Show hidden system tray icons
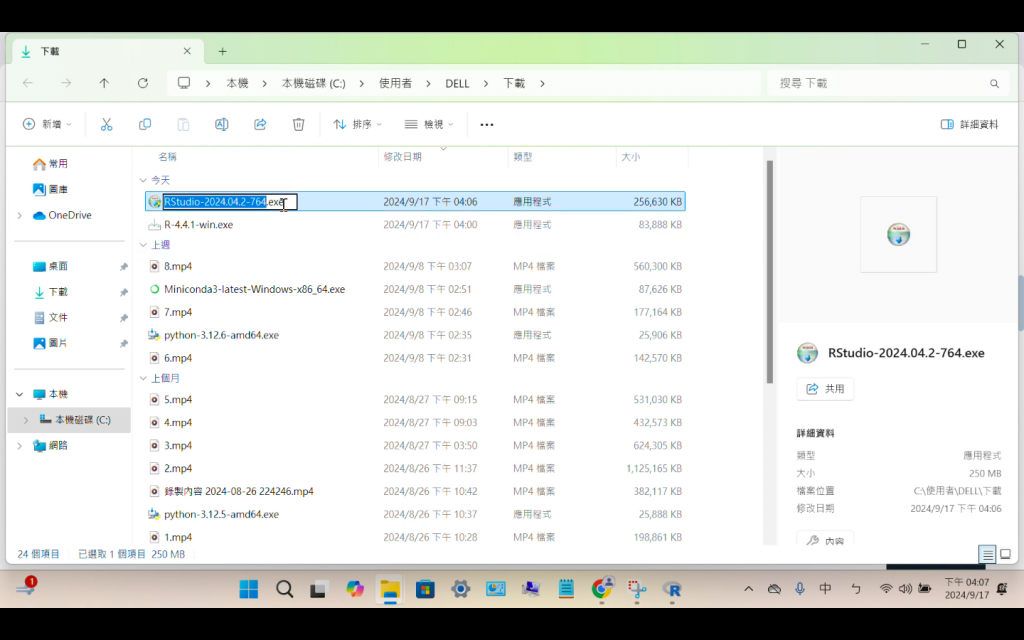Image resolution: width=1024 pixels, height=640 pixels. tap(748, 588)
